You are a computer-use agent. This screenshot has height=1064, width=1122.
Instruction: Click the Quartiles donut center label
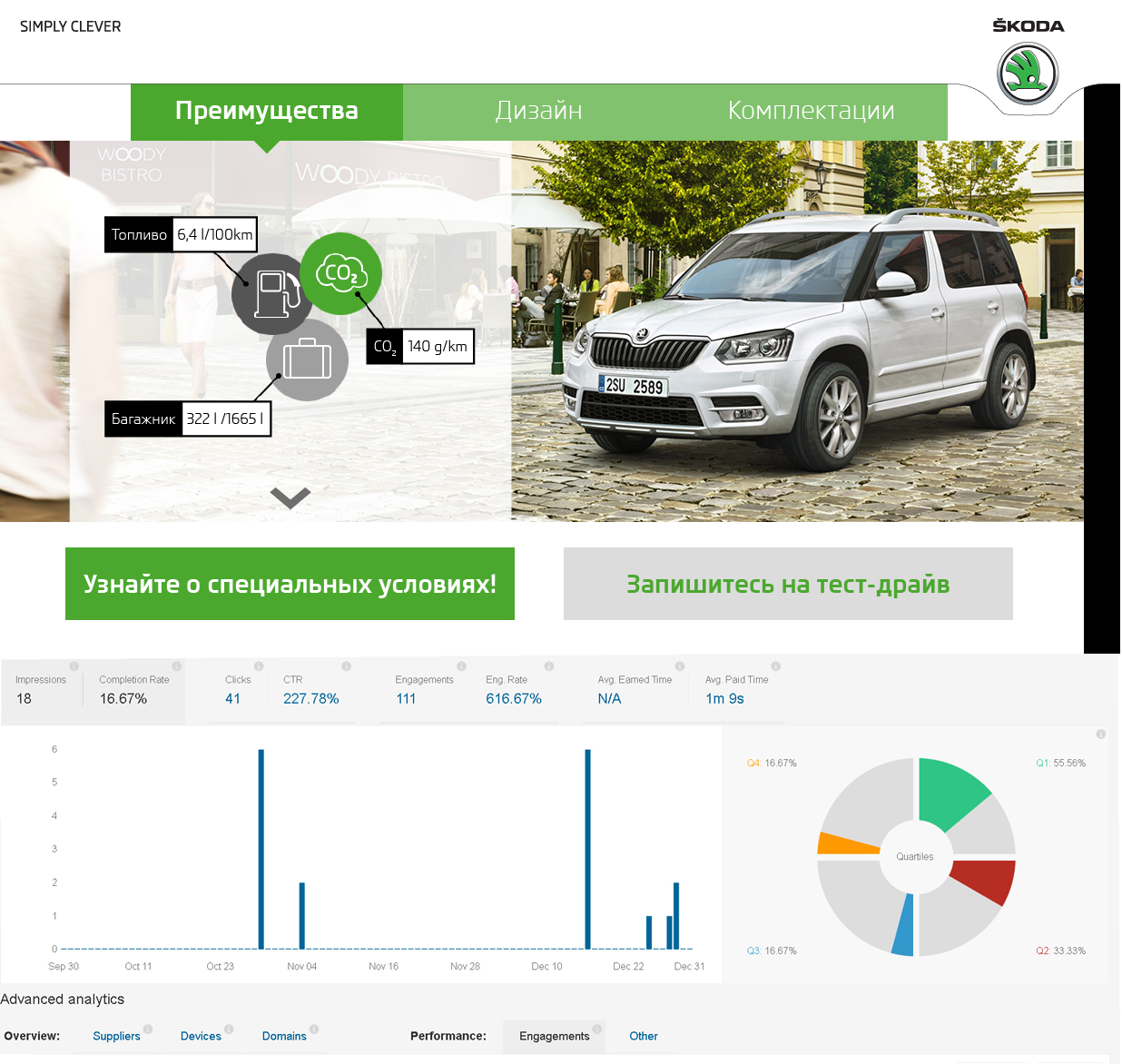(x=915, y=857)
